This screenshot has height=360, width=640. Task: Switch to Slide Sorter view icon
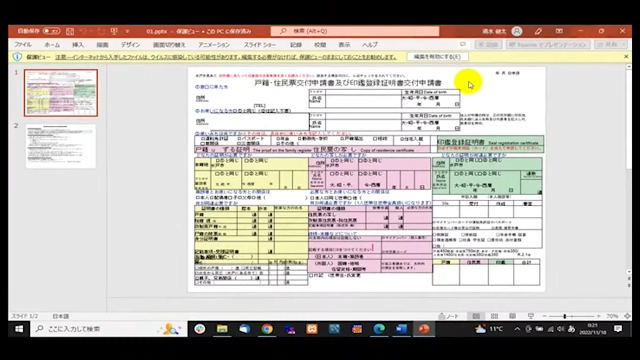point(494,316)
